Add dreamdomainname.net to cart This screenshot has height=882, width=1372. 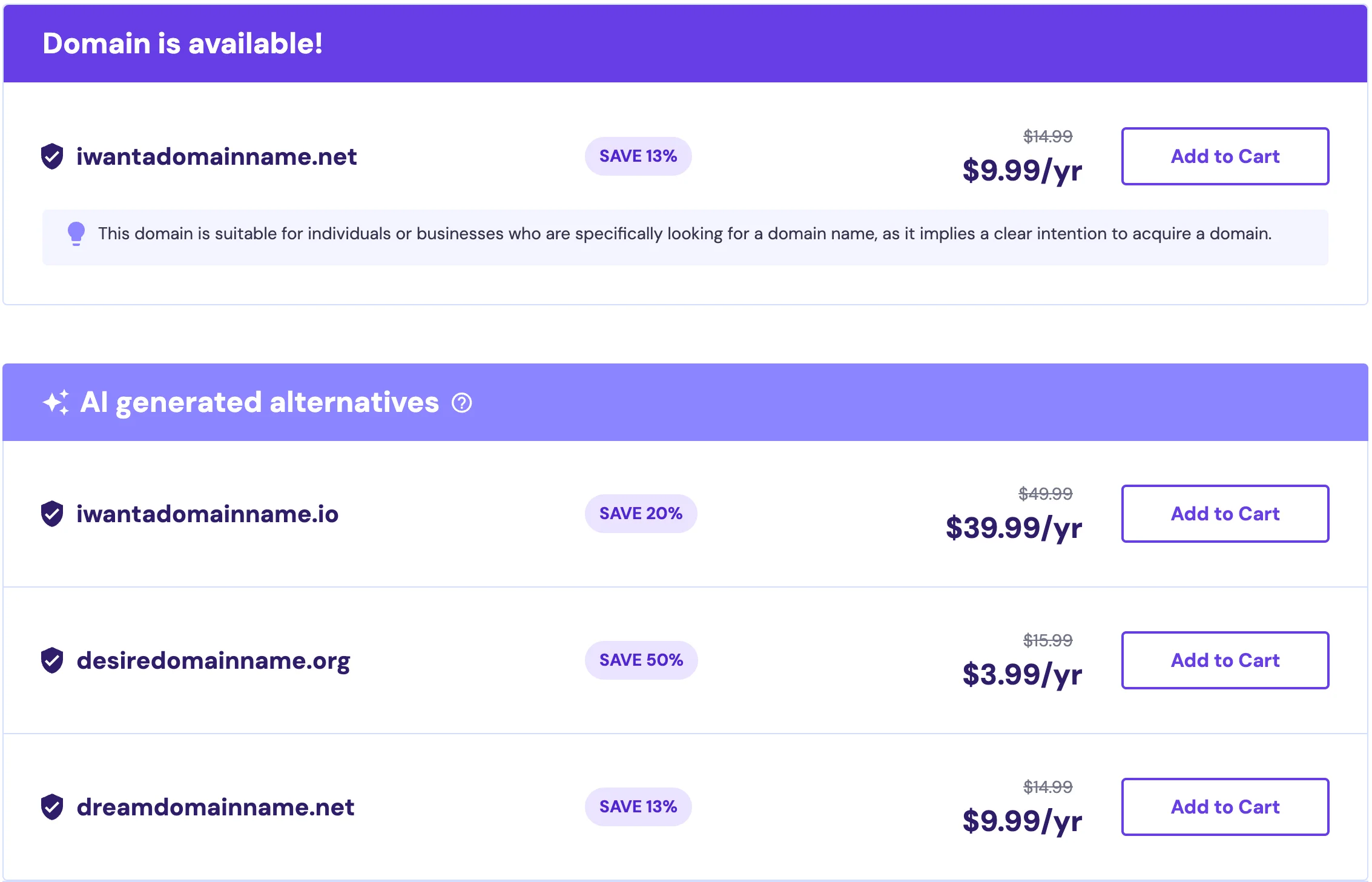click(x=1225, y=807)
